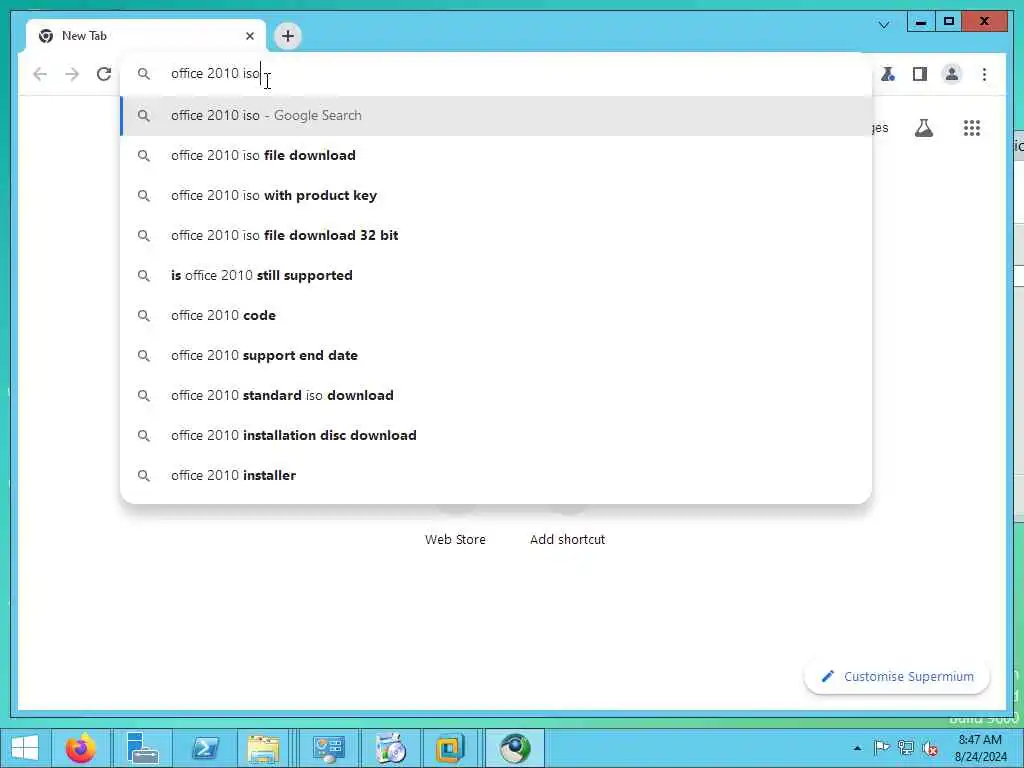Toggle the side panel icon
The width and height of the screenshot is (1024, 768).
[x=920, y=74]
